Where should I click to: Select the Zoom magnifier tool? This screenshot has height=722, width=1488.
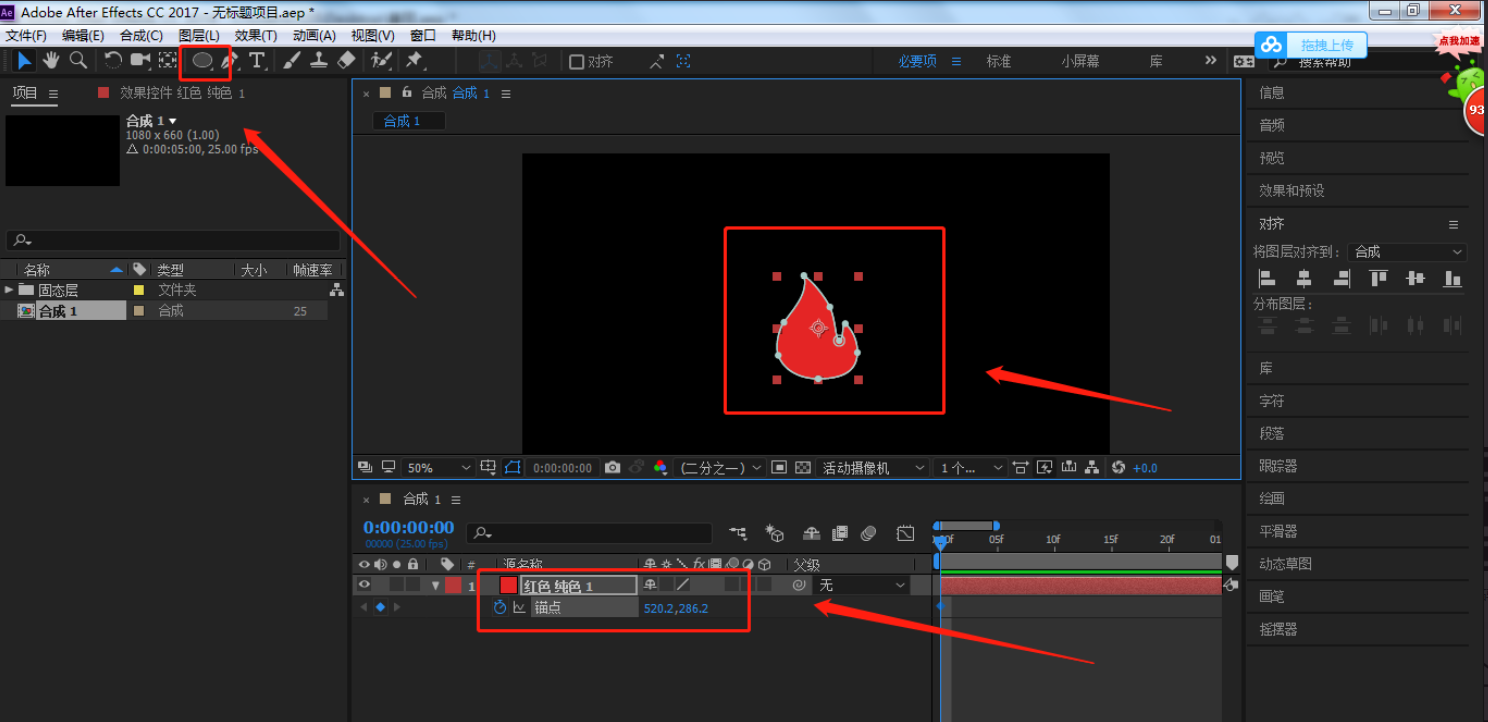[78, 61]
